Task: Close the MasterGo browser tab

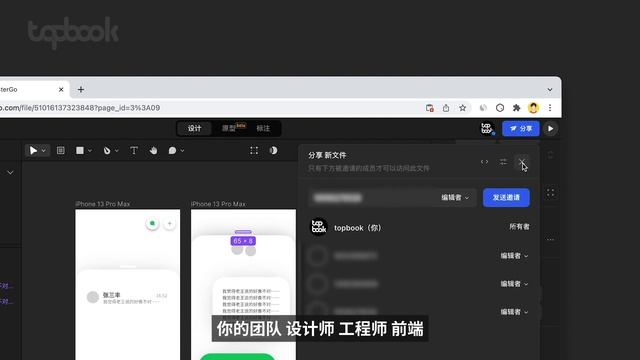Action: coord(61,89)
